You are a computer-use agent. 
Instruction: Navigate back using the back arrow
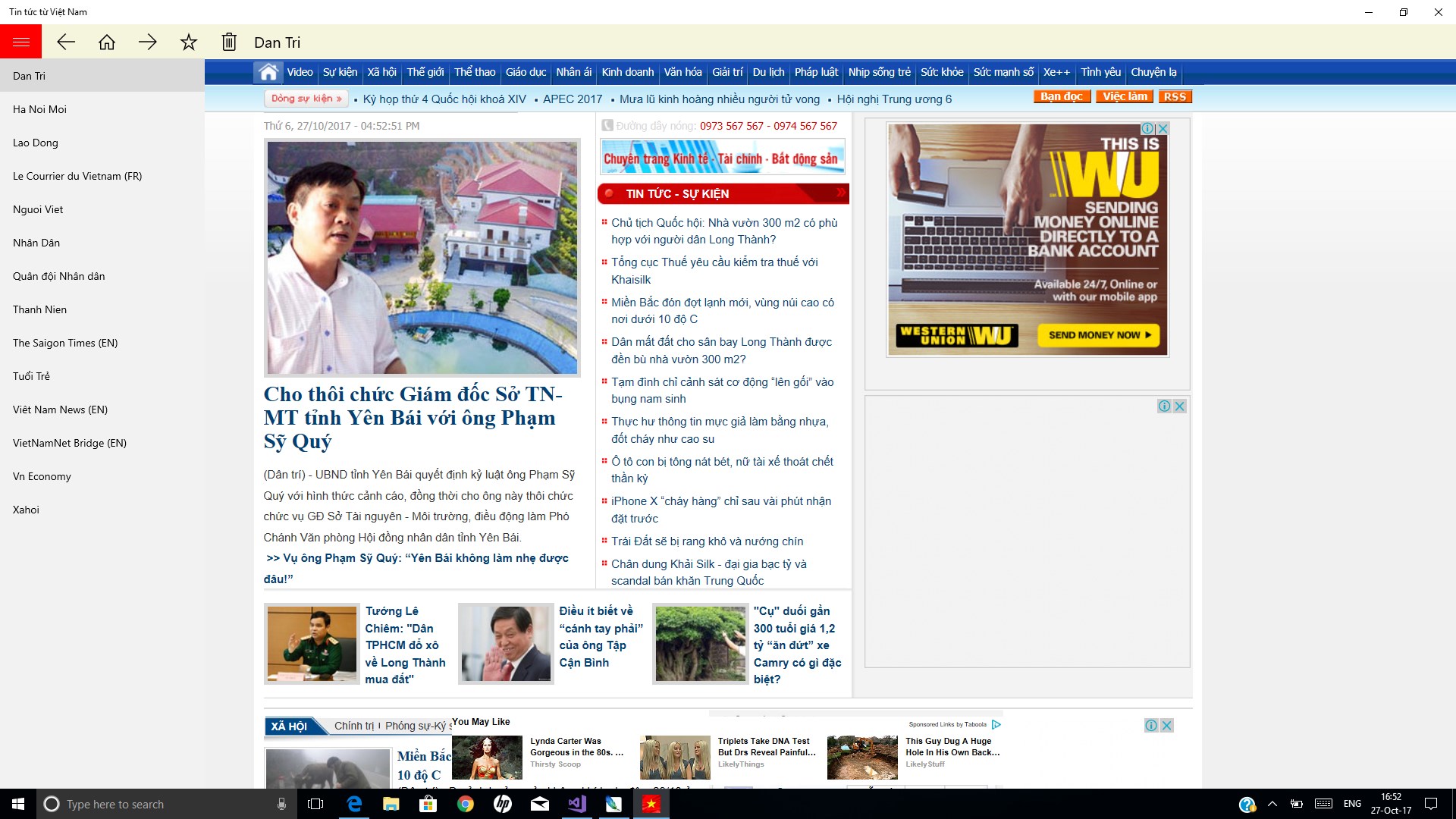tap(67, 42)
